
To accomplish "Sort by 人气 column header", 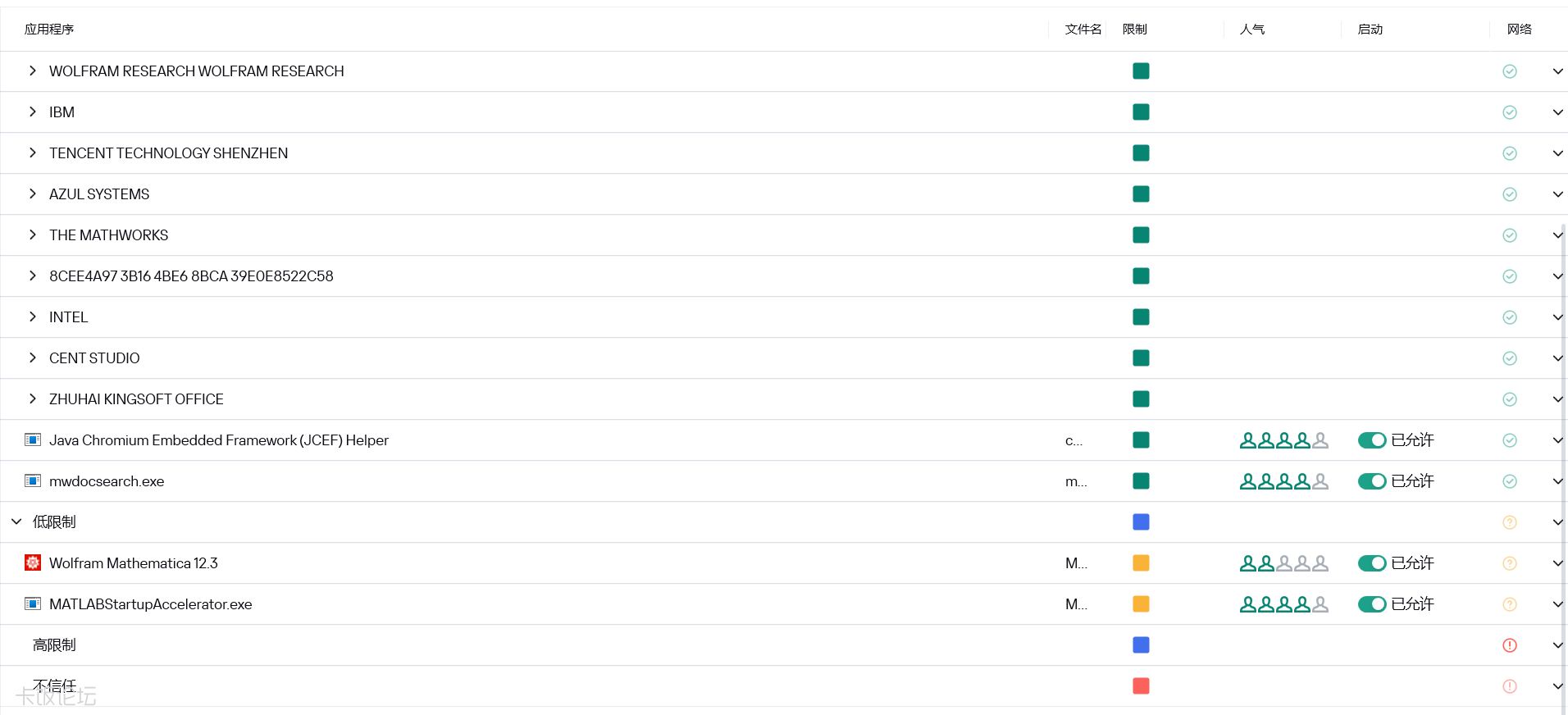I will coord(1252,30).
